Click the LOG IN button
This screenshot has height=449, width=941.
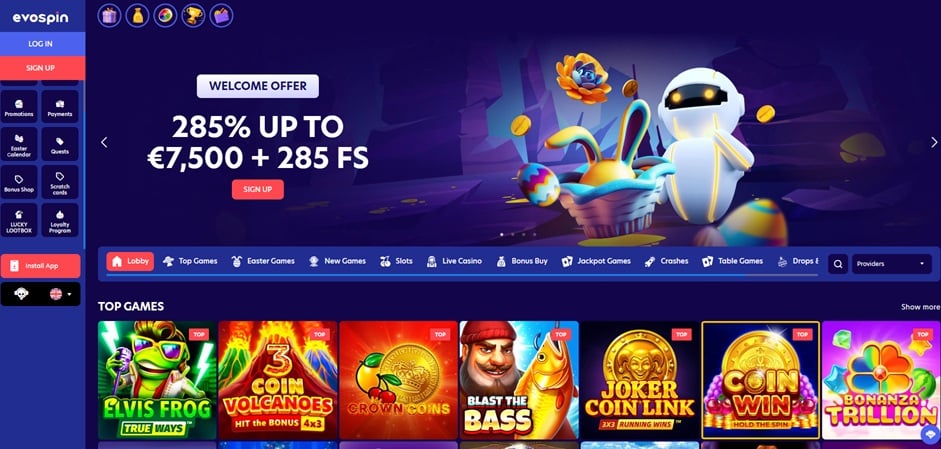tap(40, 44)
